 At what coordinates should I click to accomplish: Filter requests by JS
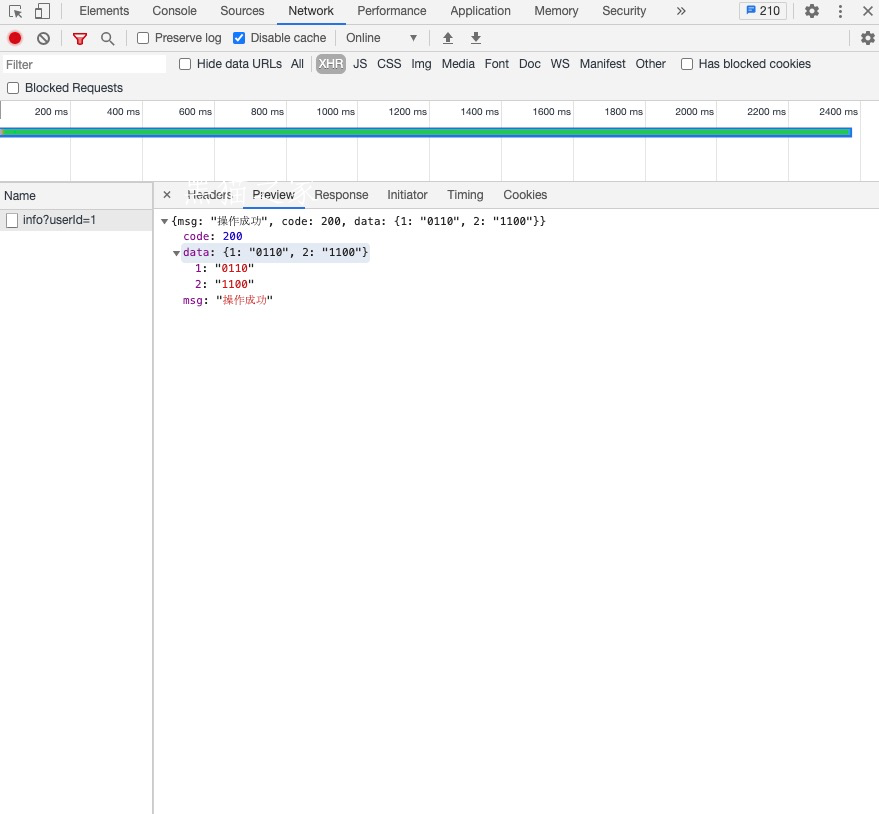(x=360, y=64)
